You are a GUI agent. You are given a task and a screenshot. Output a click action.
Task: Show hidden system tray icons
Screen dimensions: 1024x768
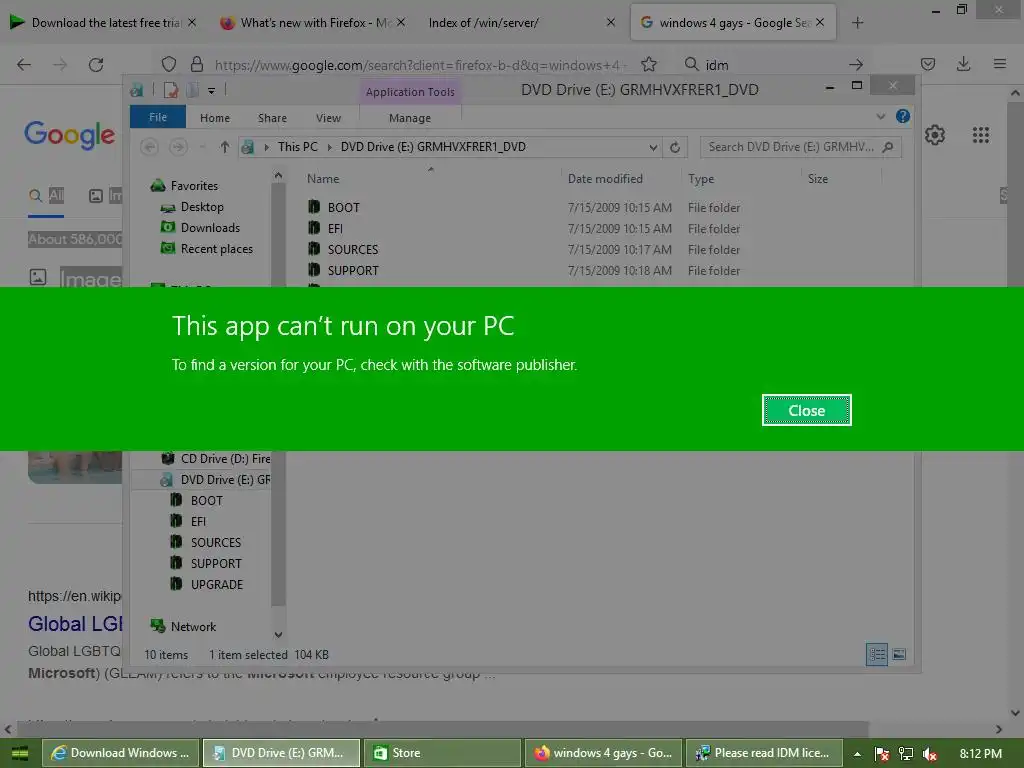(x=857, y=754)
